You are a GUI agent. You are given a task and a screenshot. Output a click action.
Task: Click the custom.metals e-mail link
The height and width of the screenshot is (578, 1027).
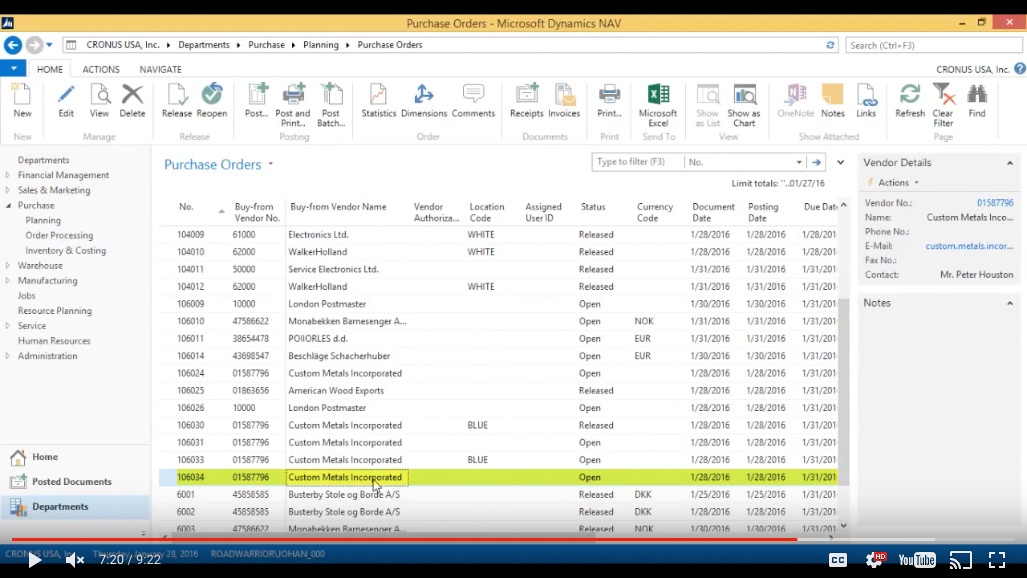(969, 246)
